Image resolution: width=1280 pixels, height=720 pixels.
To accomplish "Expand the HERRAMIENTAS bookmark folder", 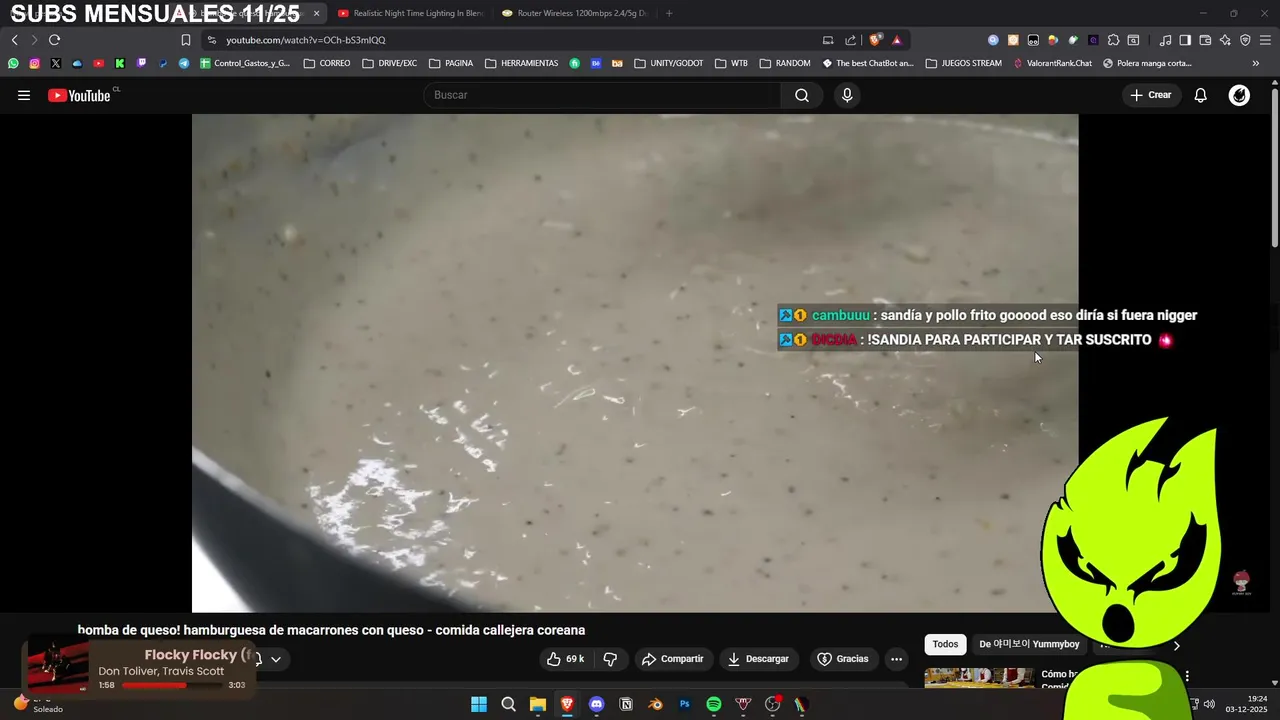I will 522,63.
